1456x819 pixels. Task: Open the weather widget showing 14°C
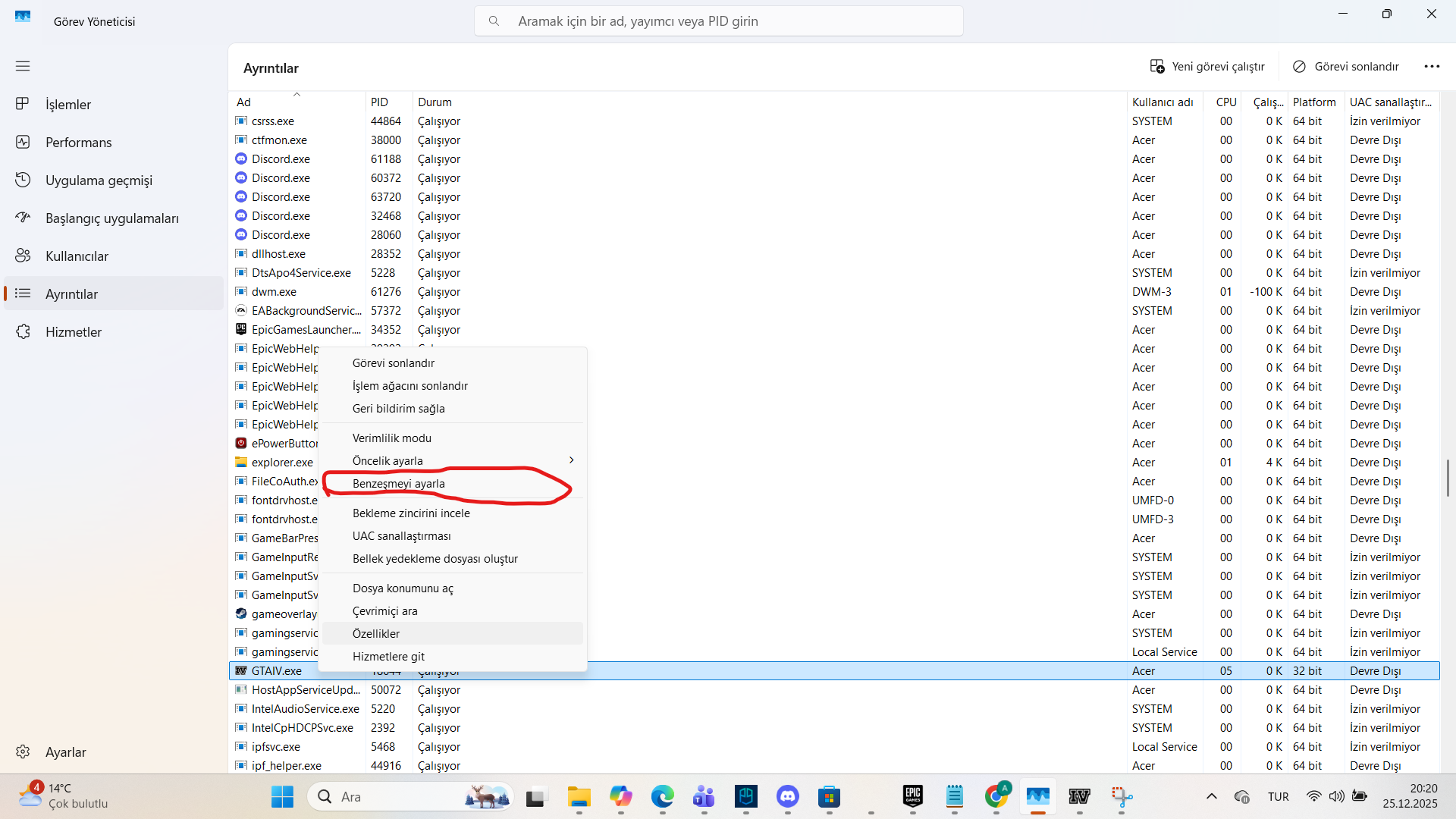(64, 796)
